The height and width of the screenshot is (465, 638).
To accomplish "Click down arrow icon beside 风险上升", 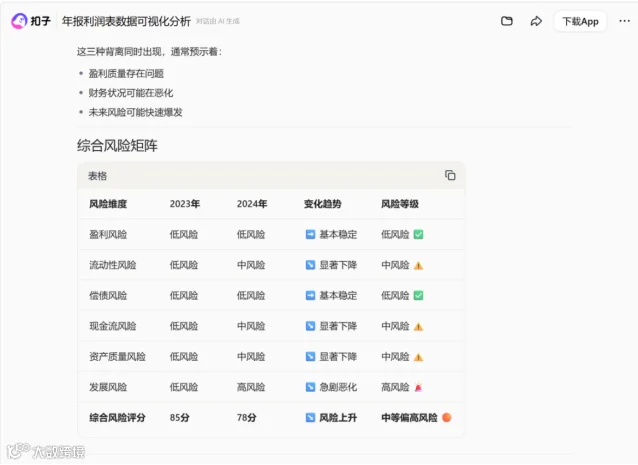I will [x=310, y=417].
